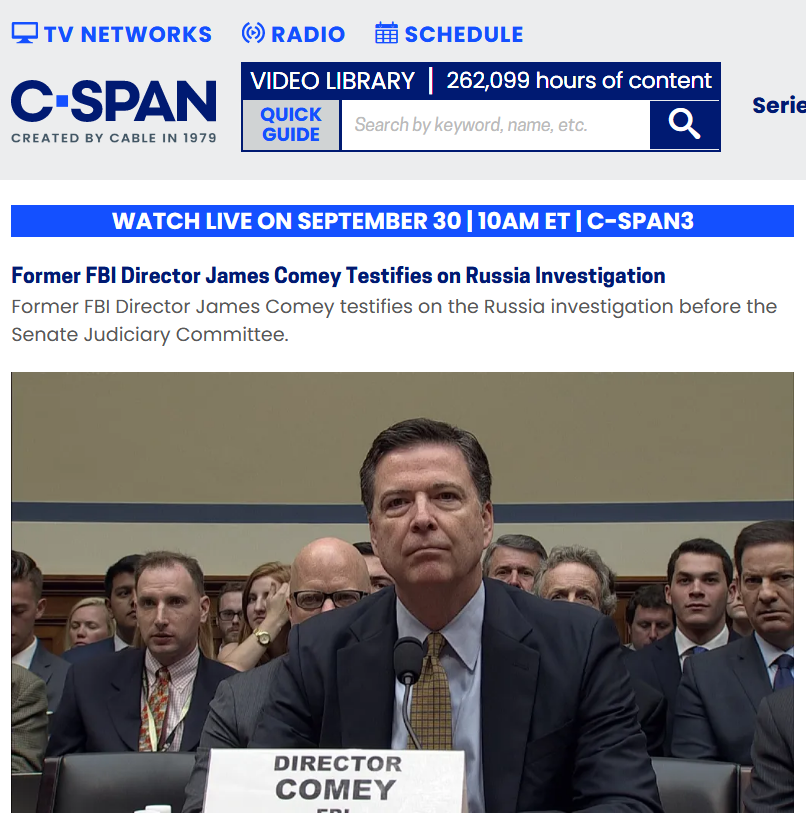Image resolution: width=806 pixels, height=825 pixels.
Task: Open the Quick Guide dropdown
Action: [291, 125]
